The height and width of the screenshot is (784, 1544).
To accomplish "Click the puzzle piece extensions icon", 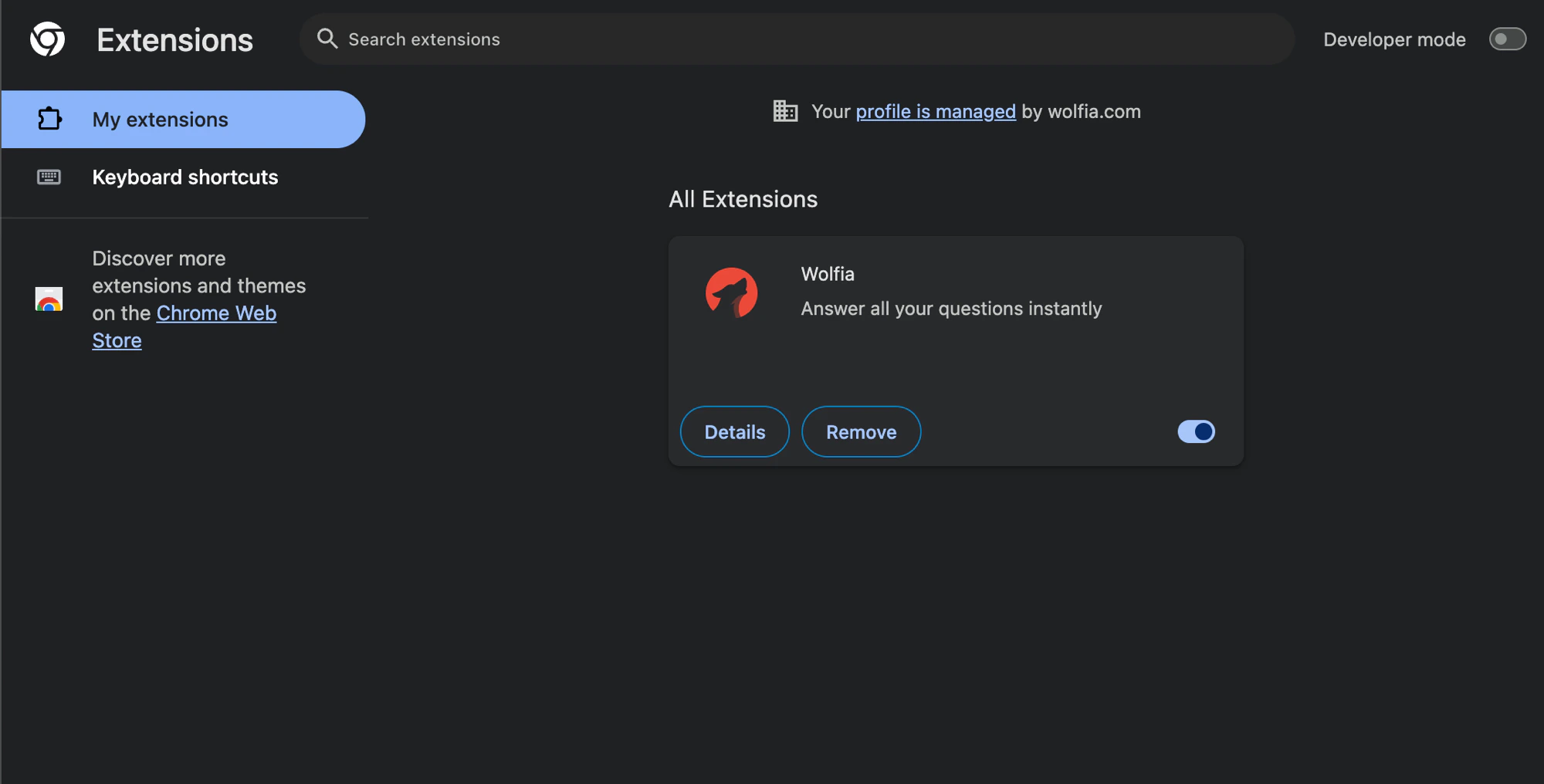I will coord(49,119).
